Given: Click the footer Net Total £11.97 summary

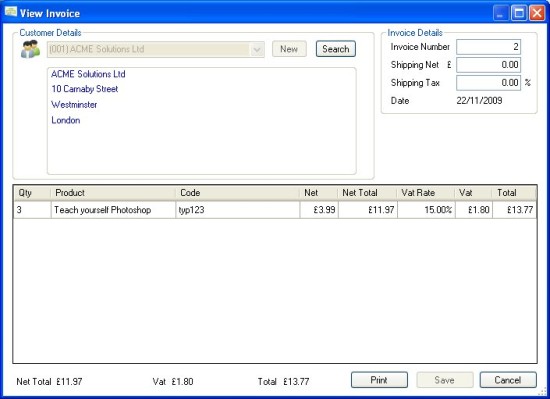Looking at the screenshot, I should click(x=49, y=381).
